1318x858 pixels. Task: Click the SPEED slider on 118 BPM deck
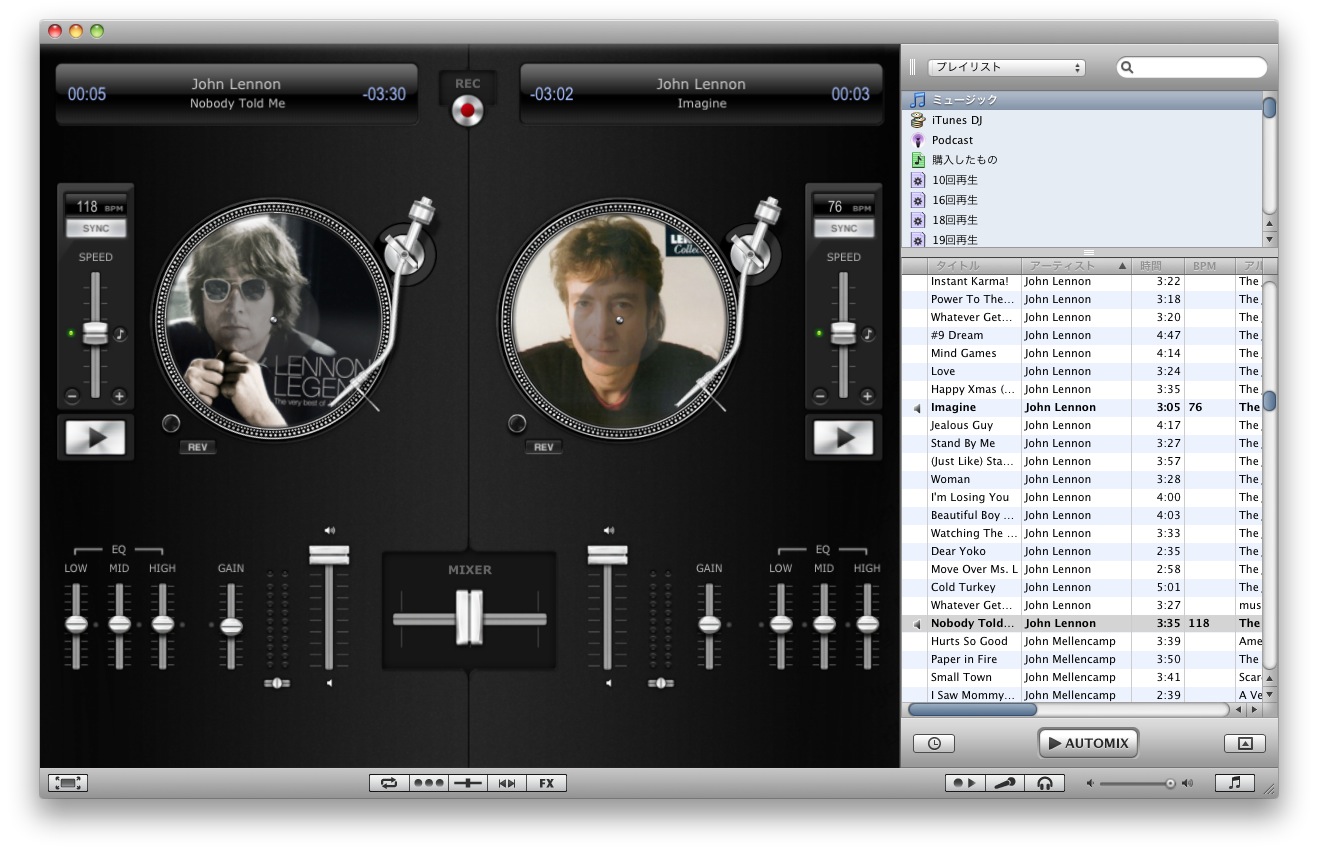pyautogui.click(x=95, y=333)
